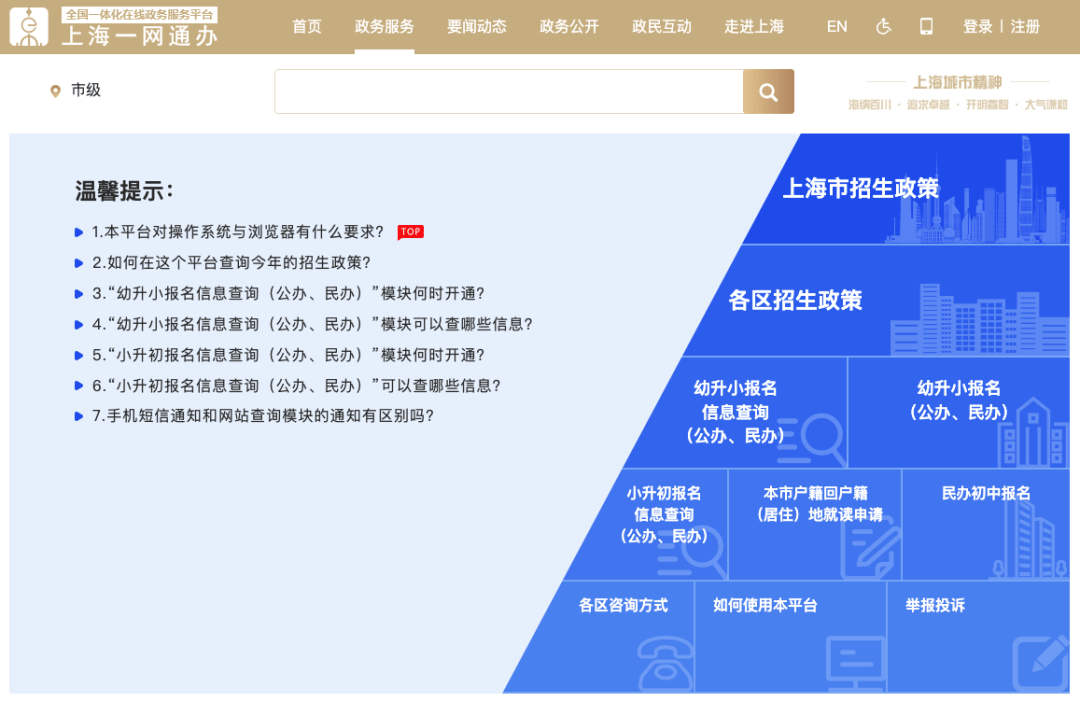Open the 民办初中报名 tile
1080x702 pixels.
pyautogui.click(x=986, y=525)
